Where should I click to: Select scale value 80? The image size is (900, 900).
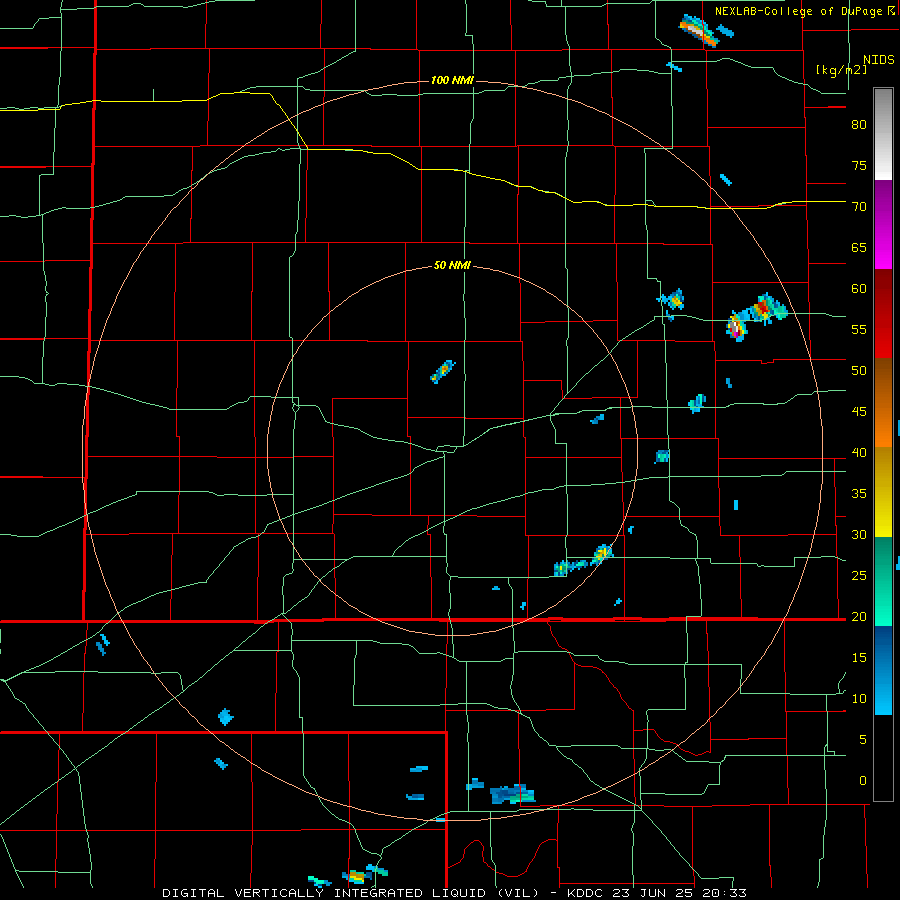[859, 125]
